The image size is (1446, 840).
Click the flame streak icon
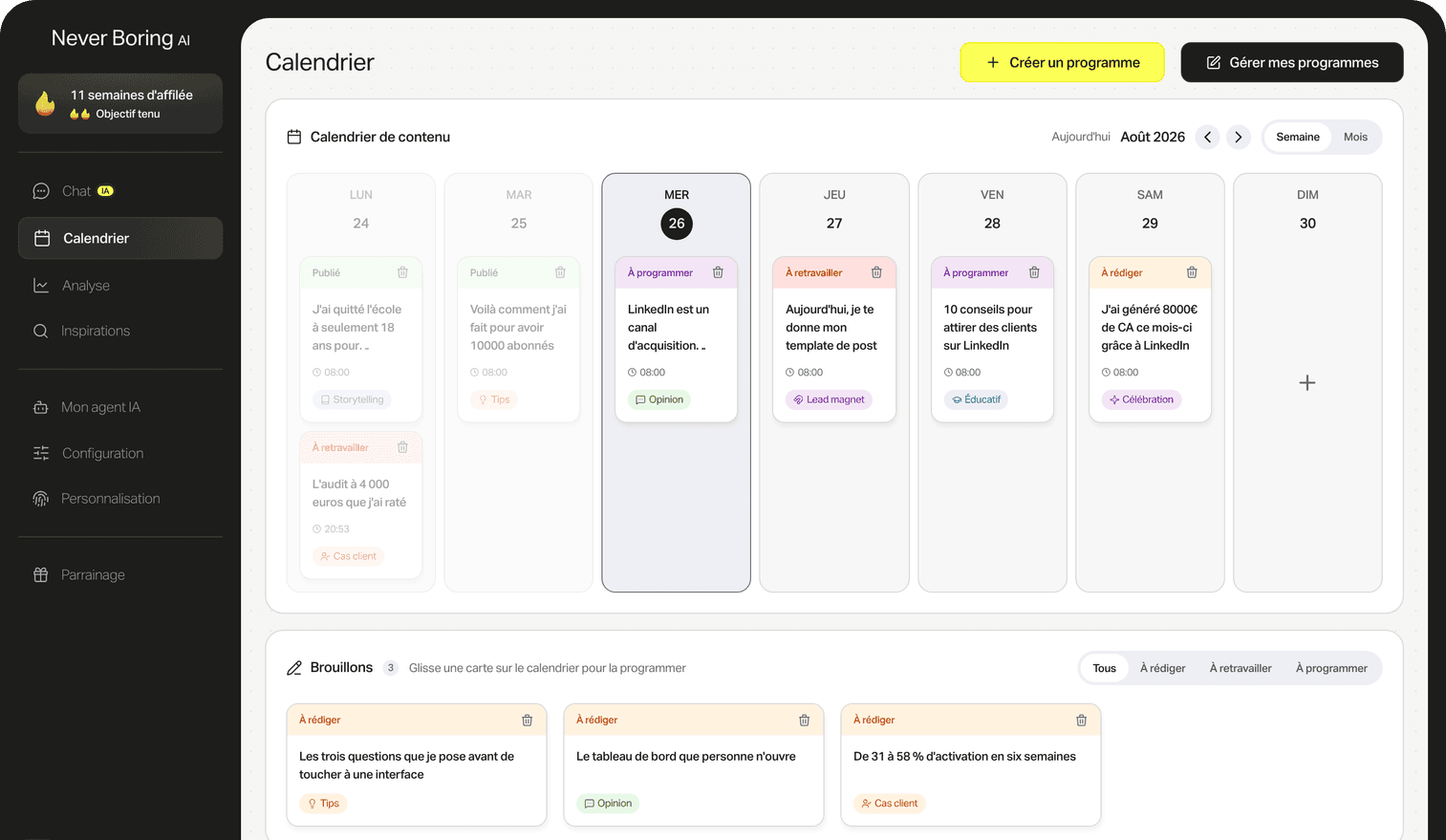click(45, 103)
